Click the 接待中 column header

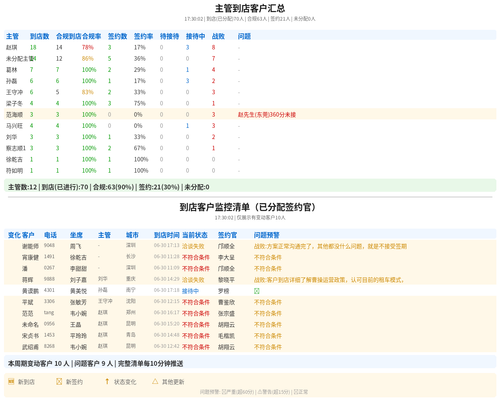pyautogui.click(x=195, y=36)
